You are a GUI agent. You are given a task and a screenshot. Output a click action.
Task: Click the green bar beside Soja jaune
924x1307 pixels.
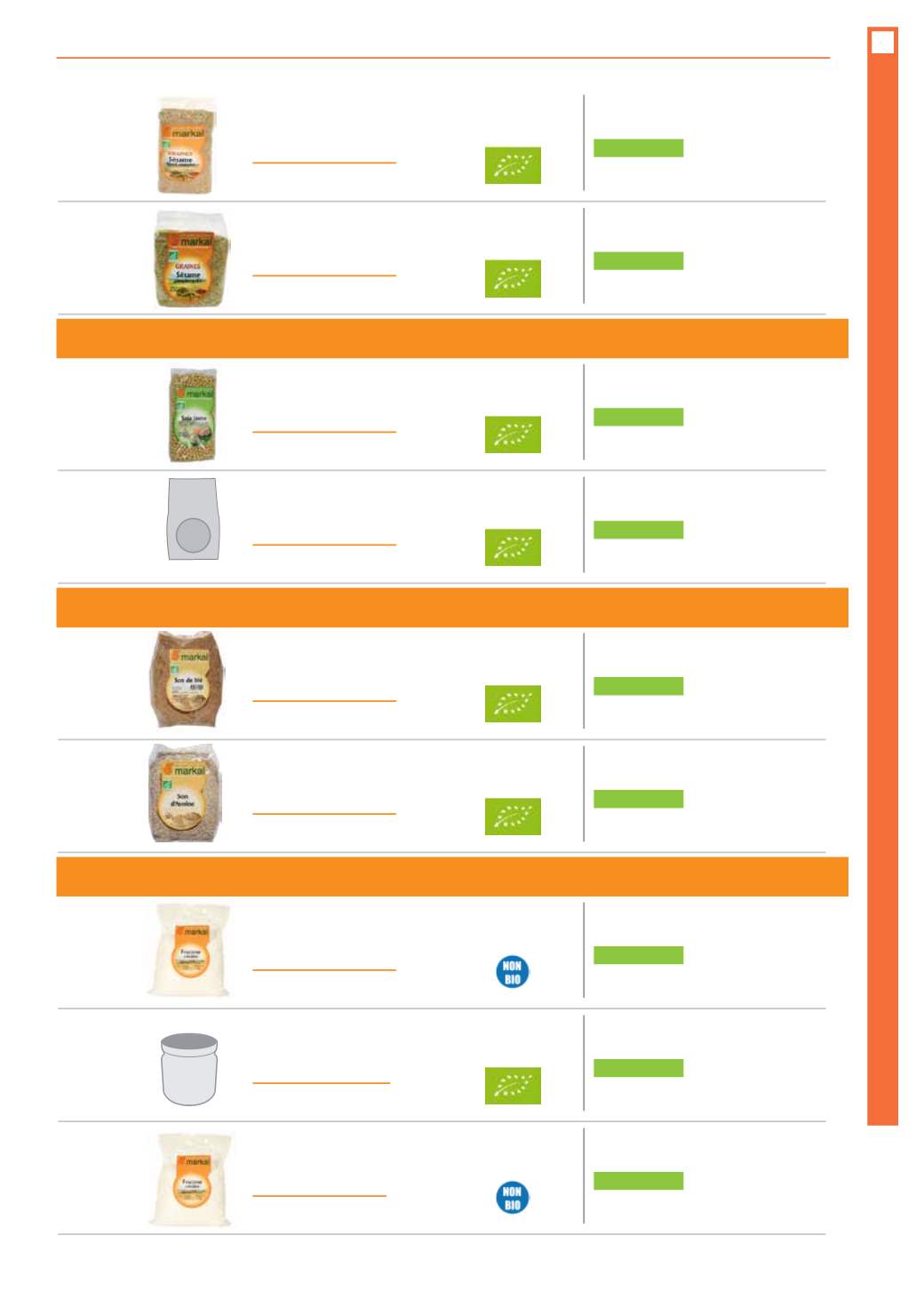638,417
